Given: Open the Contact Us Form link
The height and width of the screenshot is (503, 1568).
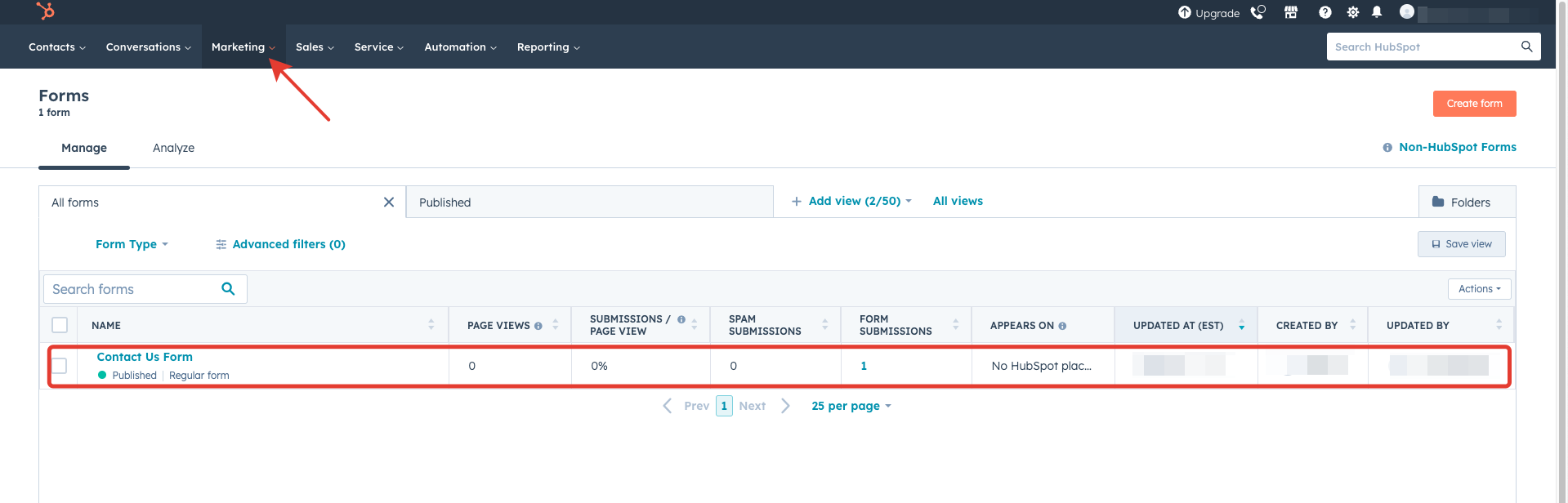Looking at the screenshot, I should pos(145,357).
